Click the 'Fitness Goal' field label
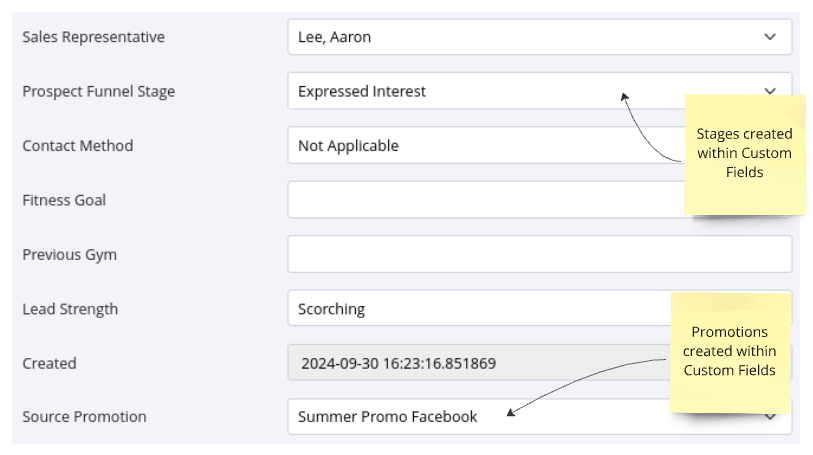Screen dimensions: 813x455 [x=64, y=200]
